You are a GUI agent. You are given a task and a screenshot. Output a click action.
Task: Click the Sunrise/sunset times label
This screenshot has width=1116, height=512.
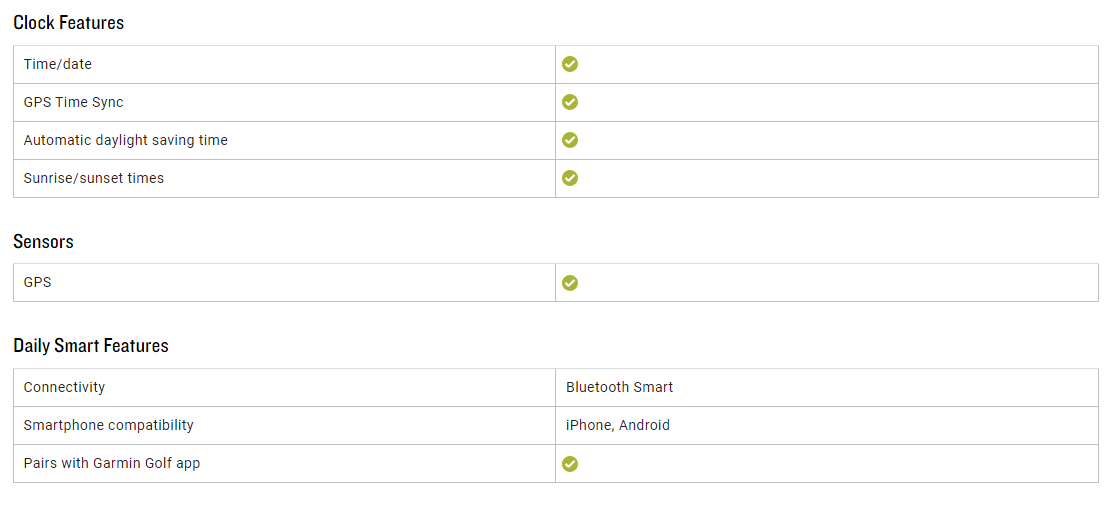(x=94, y=178)
